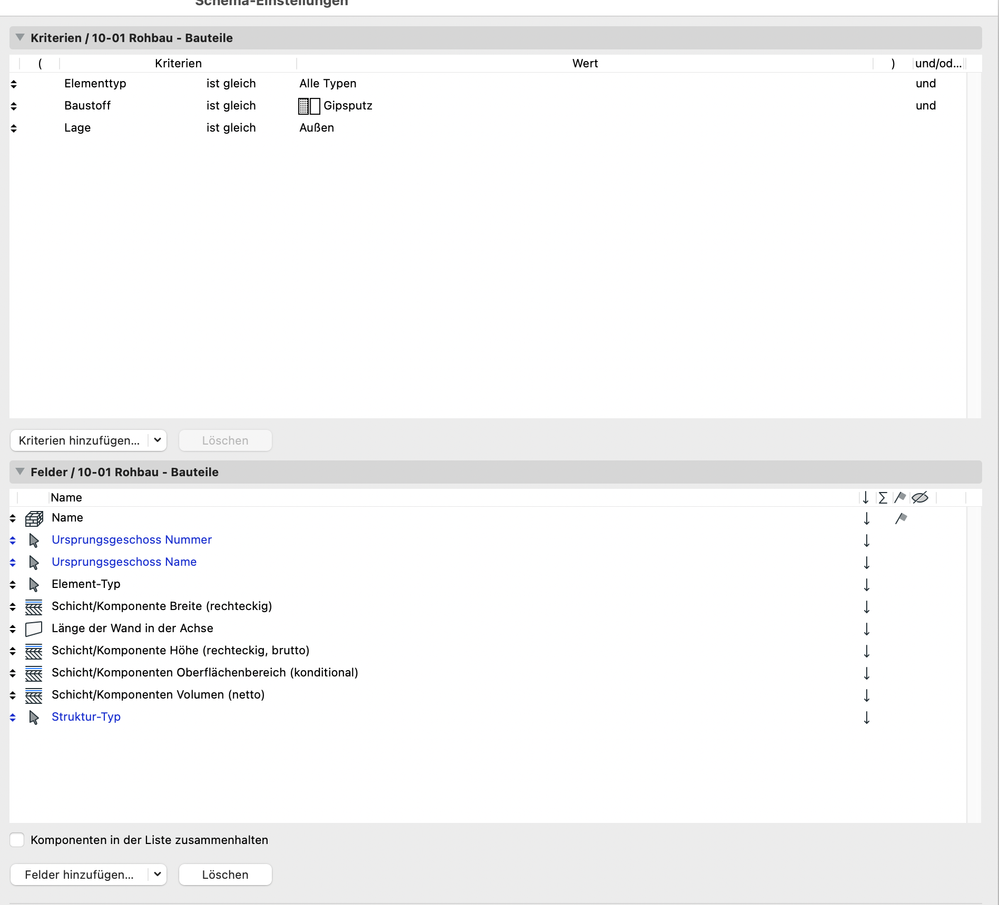Click the layer icon beside Schicht/Komponente Breite

(34, 607)
